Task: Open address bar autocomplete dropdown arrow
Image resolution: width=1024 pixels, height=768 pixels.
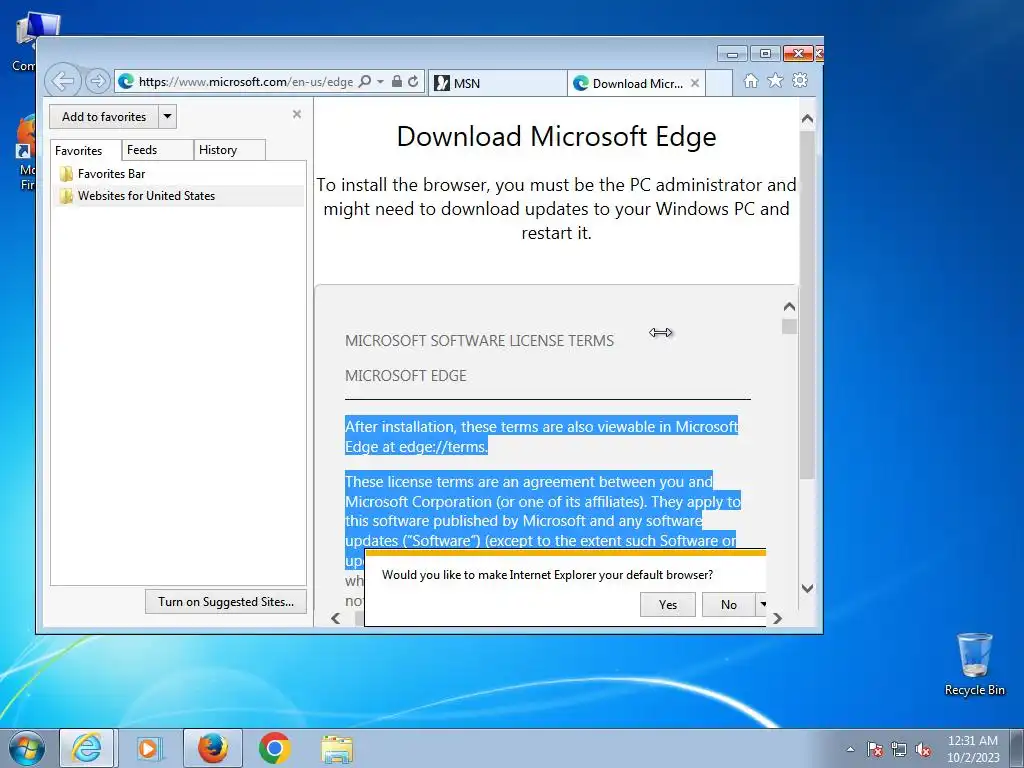Action: point(380,82)
